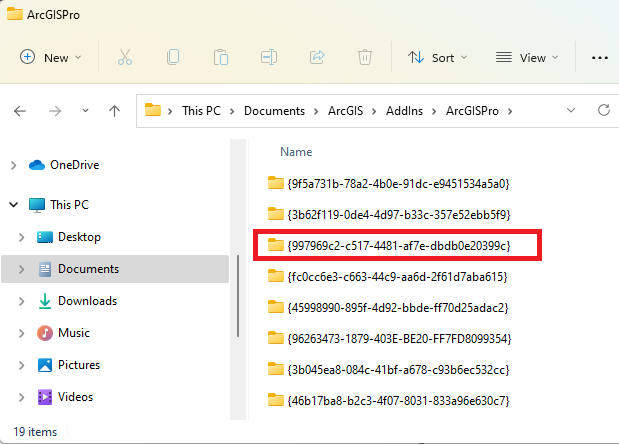Click the Delete trash can icon
Screen dimensions: 619x445
click(365, 58)
